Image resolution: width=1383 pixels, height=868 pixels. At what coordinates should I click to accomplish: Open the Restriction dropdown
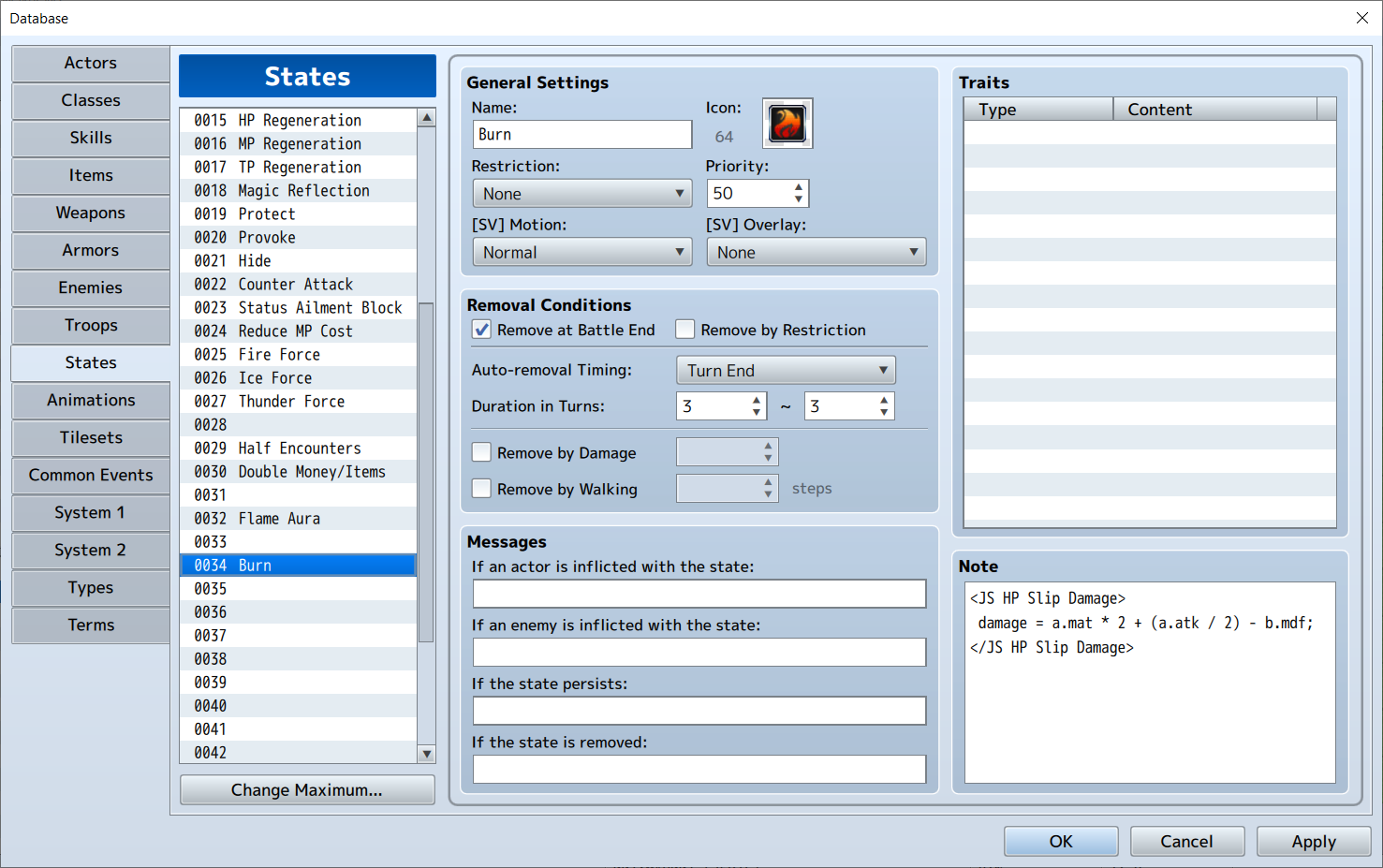click(x=582, y=194)
